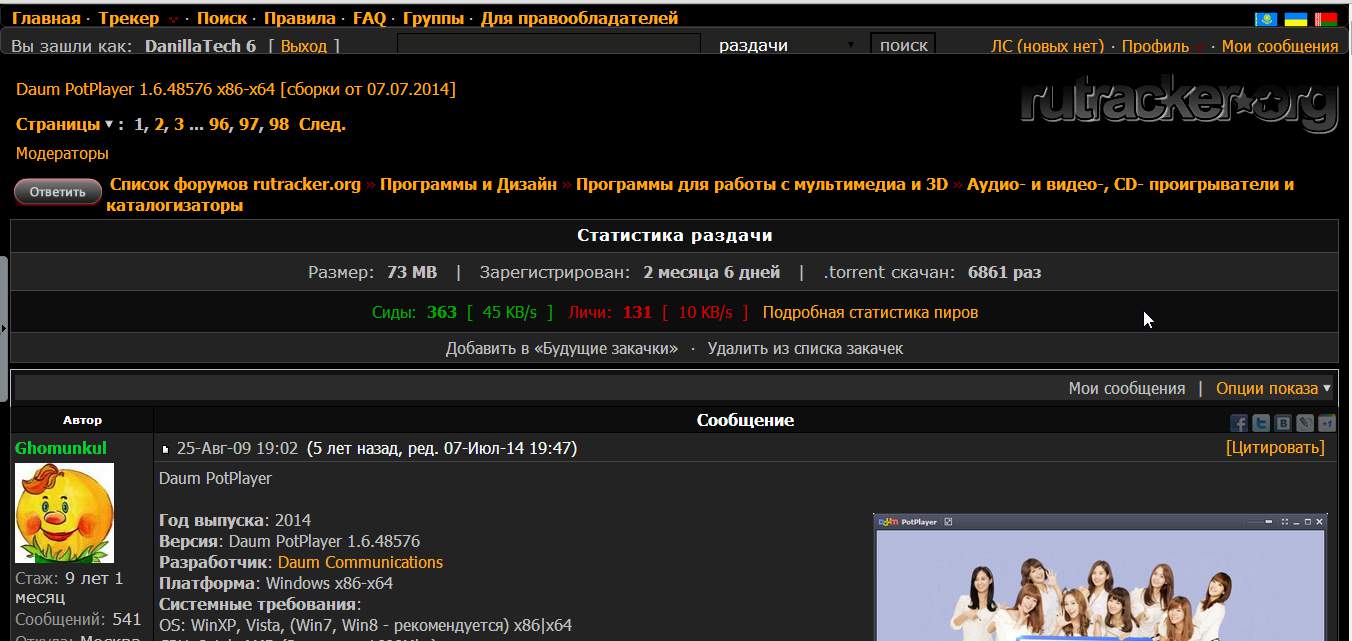The image size is (1352, 641).
Task: Open Daum Communications developer link
Action: (x=360, y=562)
